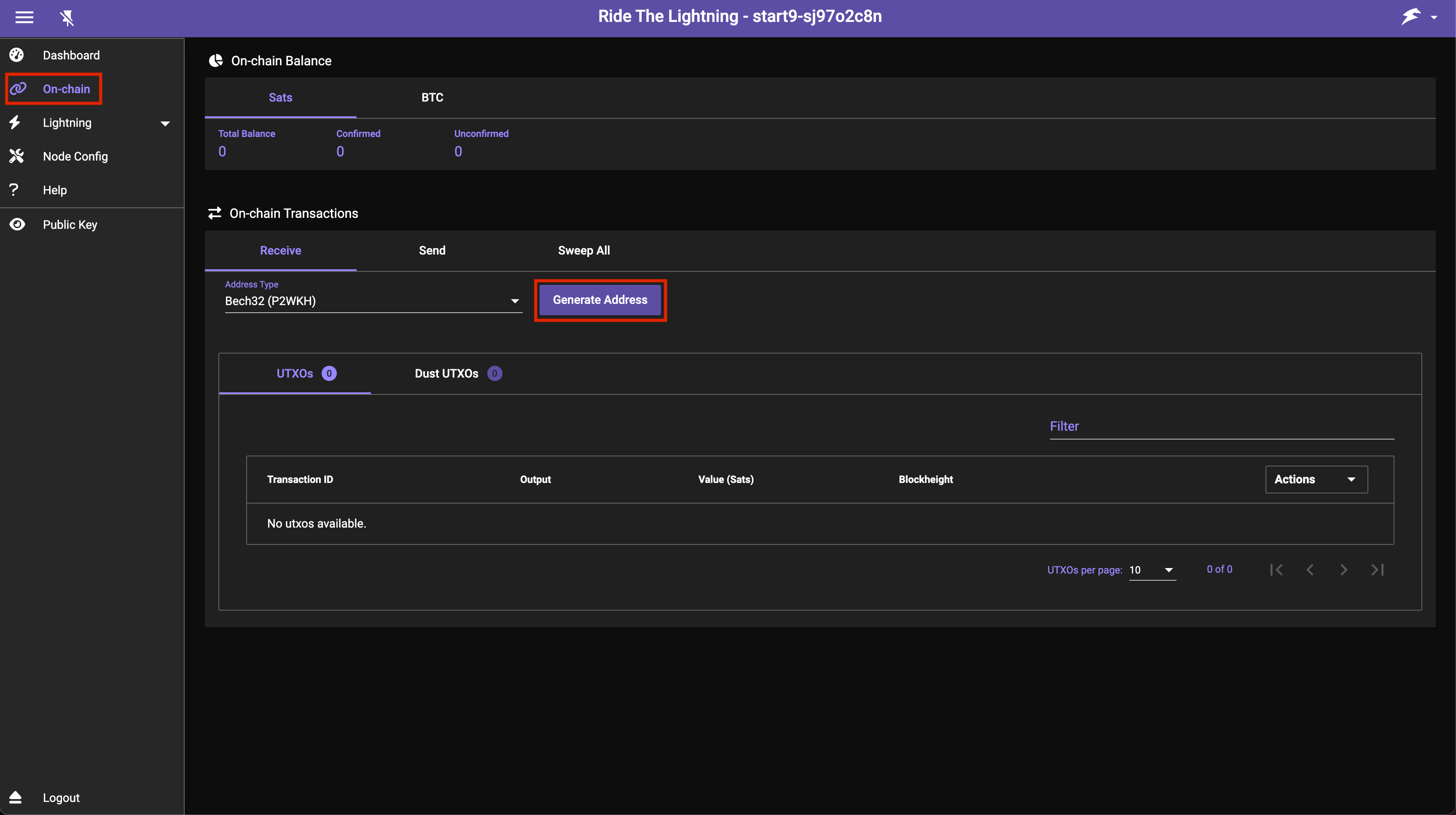Click the Generate Address button
Viewport: 1456px width, 815px height.
pos(600,300)
